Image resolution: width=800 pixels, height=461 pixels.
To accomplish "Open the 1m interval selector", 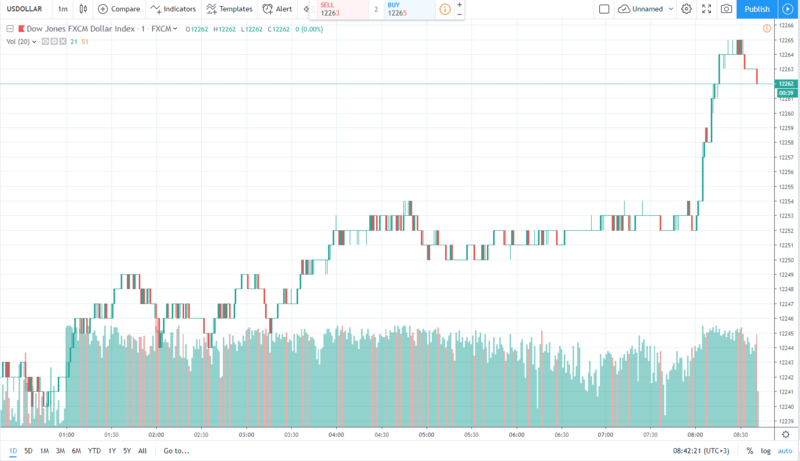I will (62, 9).
